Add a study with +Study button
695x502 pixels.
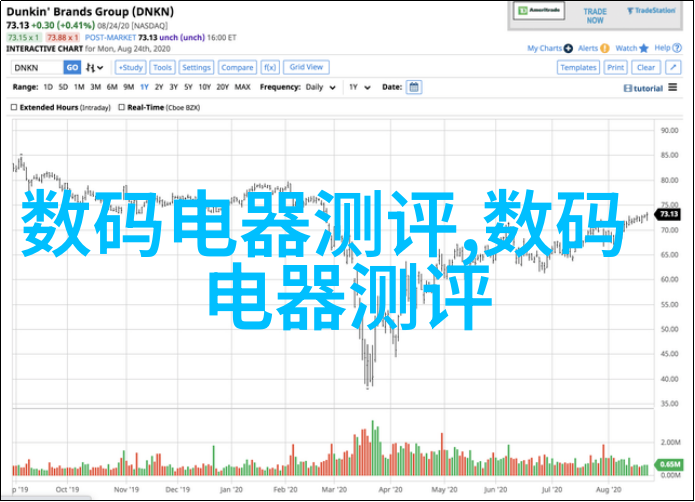[x=130, y=67]
